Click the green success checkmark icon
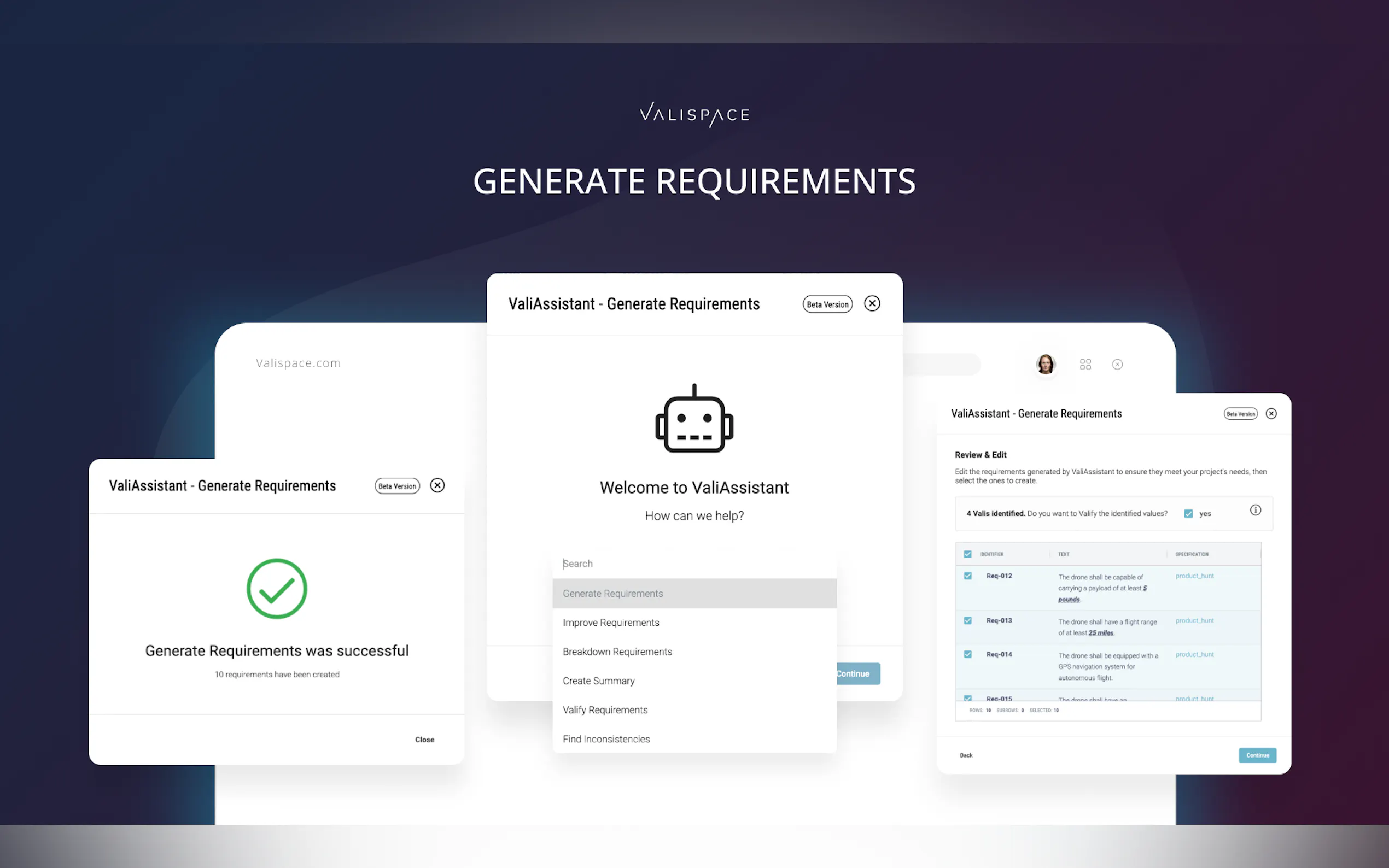Viewport: 1389px width, 868px height. pos(277,589)
